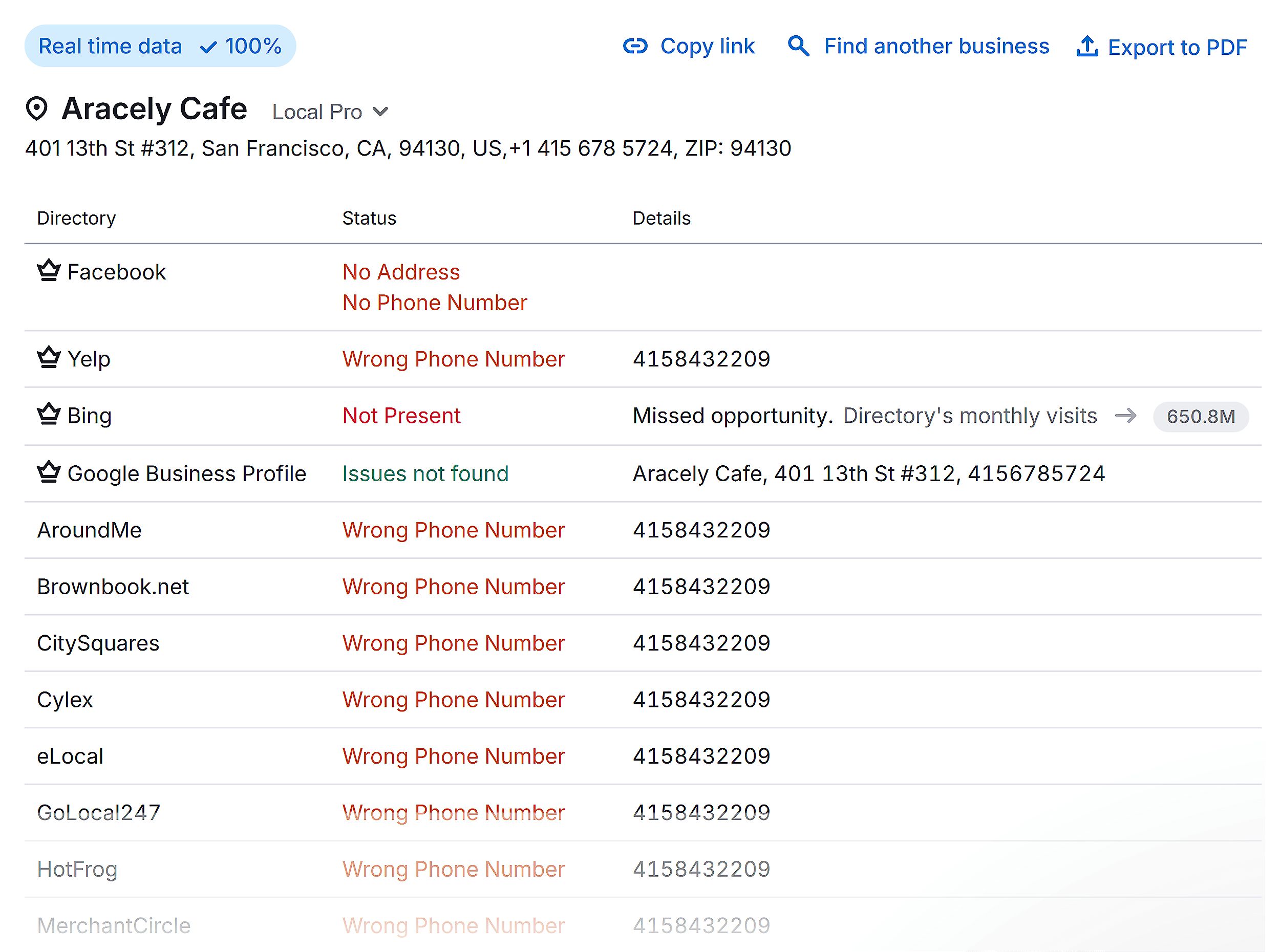
Task: Click Wrong Phone Number status in HotFrog row
Action: pyautogui.click(x=454, y=869)
